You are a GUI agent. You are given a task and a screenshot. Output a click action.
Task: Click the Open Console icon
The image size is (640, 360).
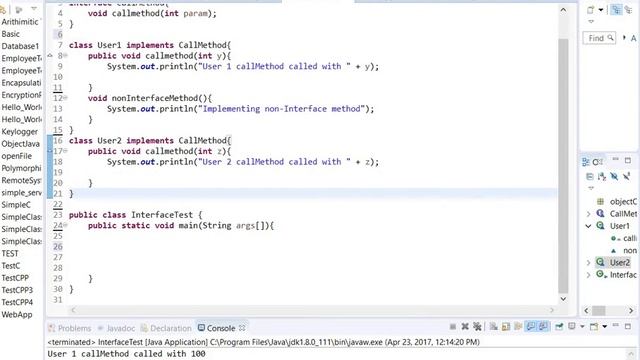(x=594, y=327)
